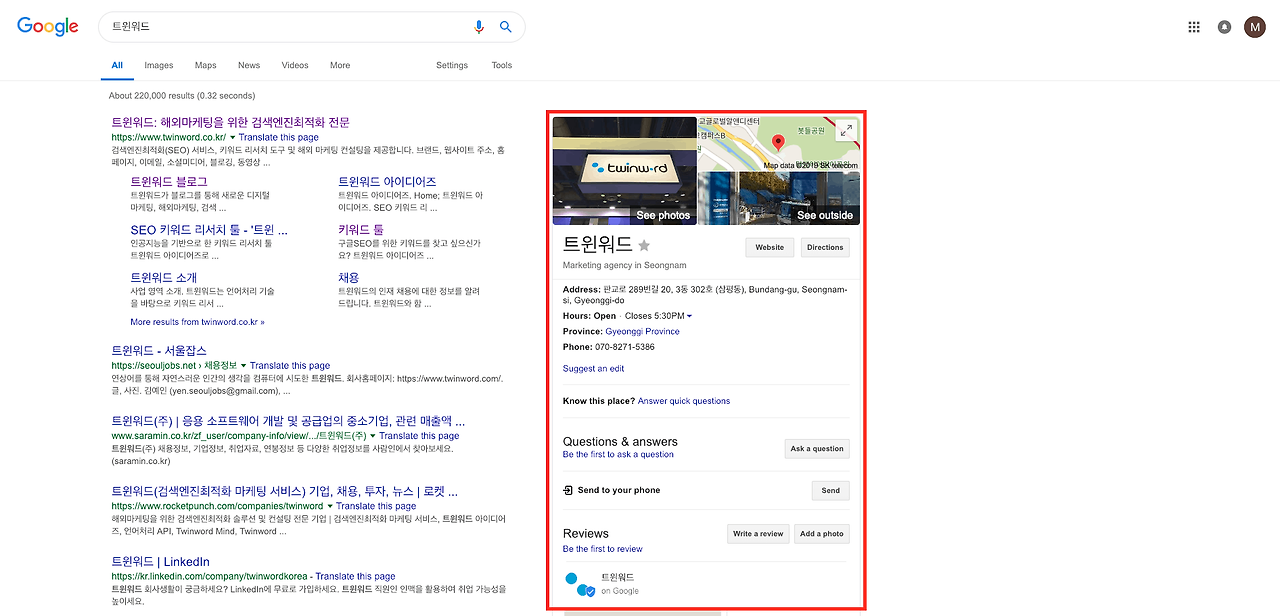1280x616 pixels.
Task: Open the Settings dropdown menu
Action: [452, 65]
